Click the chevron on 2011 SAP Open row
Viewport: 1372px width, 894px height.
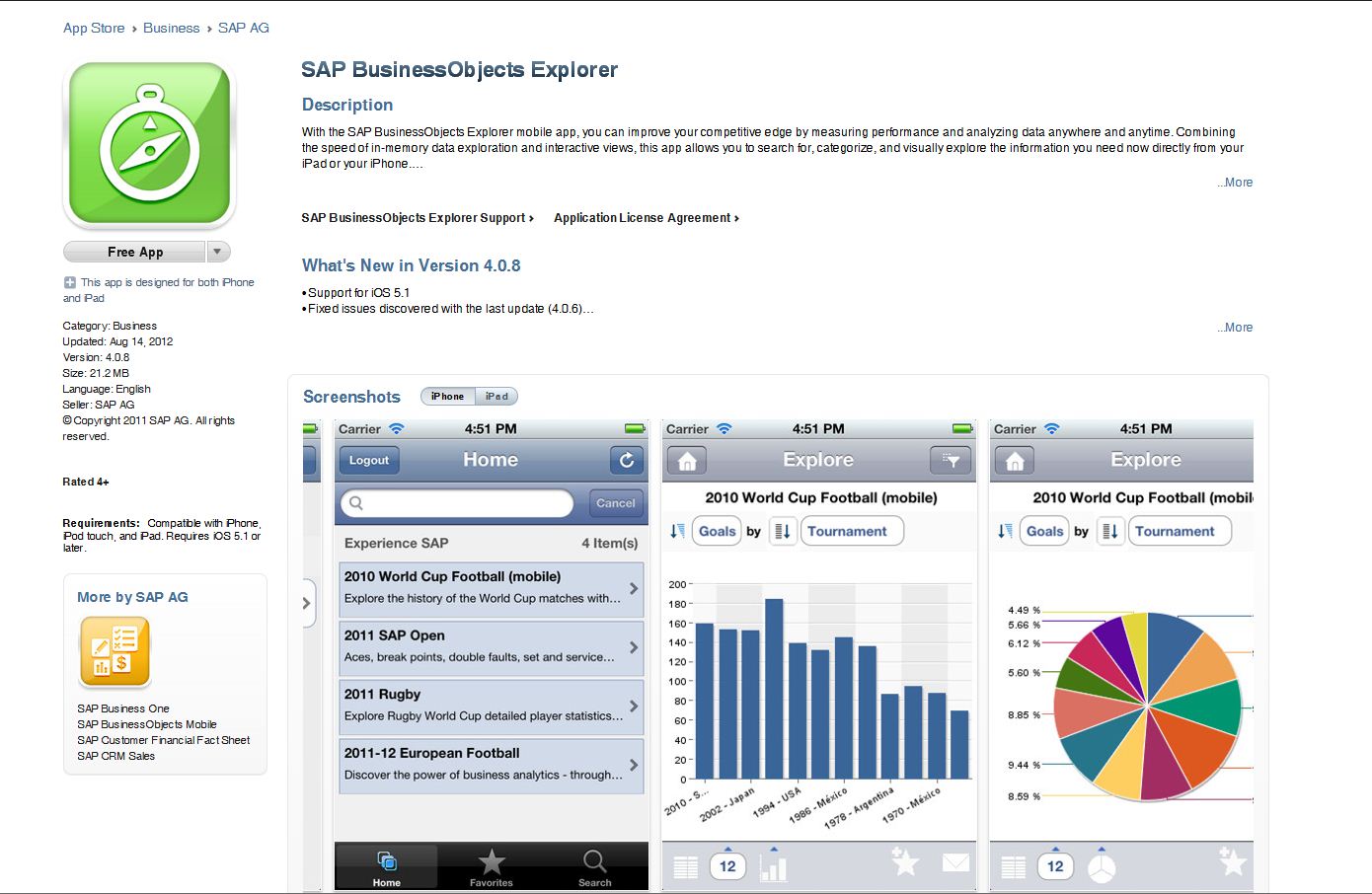tap(634, 647)
